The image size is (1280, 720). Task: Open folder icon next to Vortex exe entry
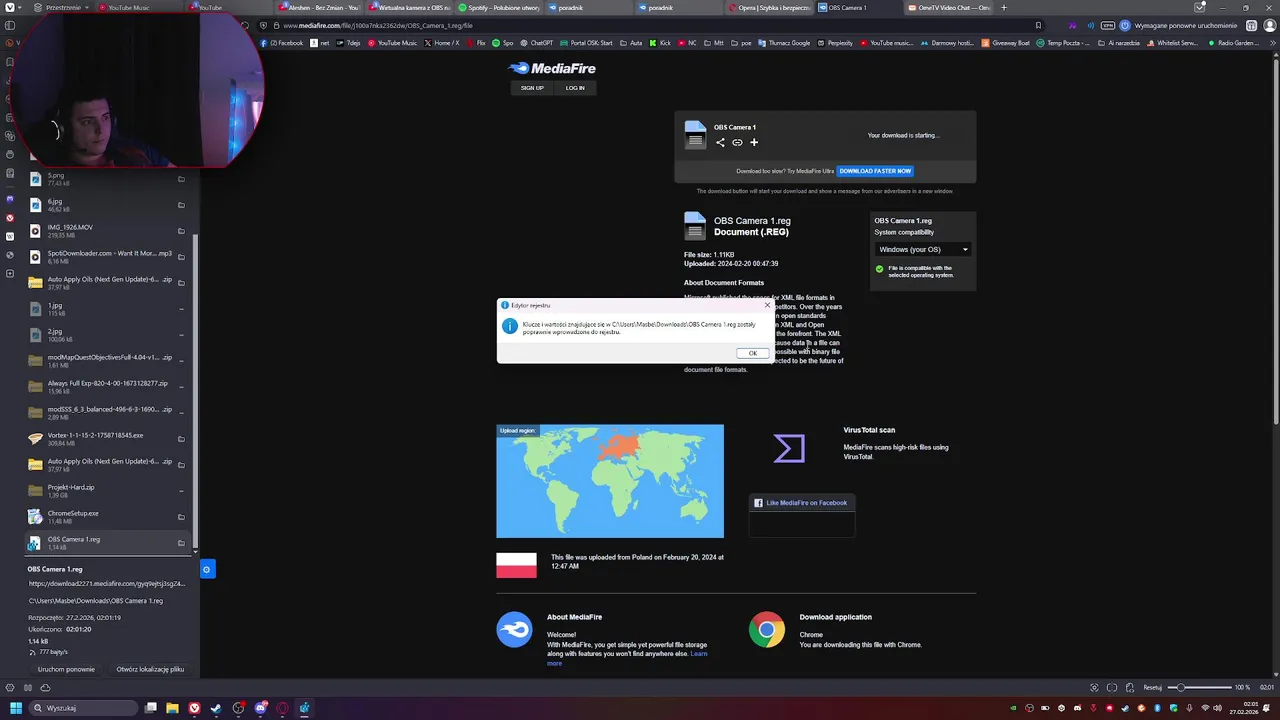[x=181, y=439]
